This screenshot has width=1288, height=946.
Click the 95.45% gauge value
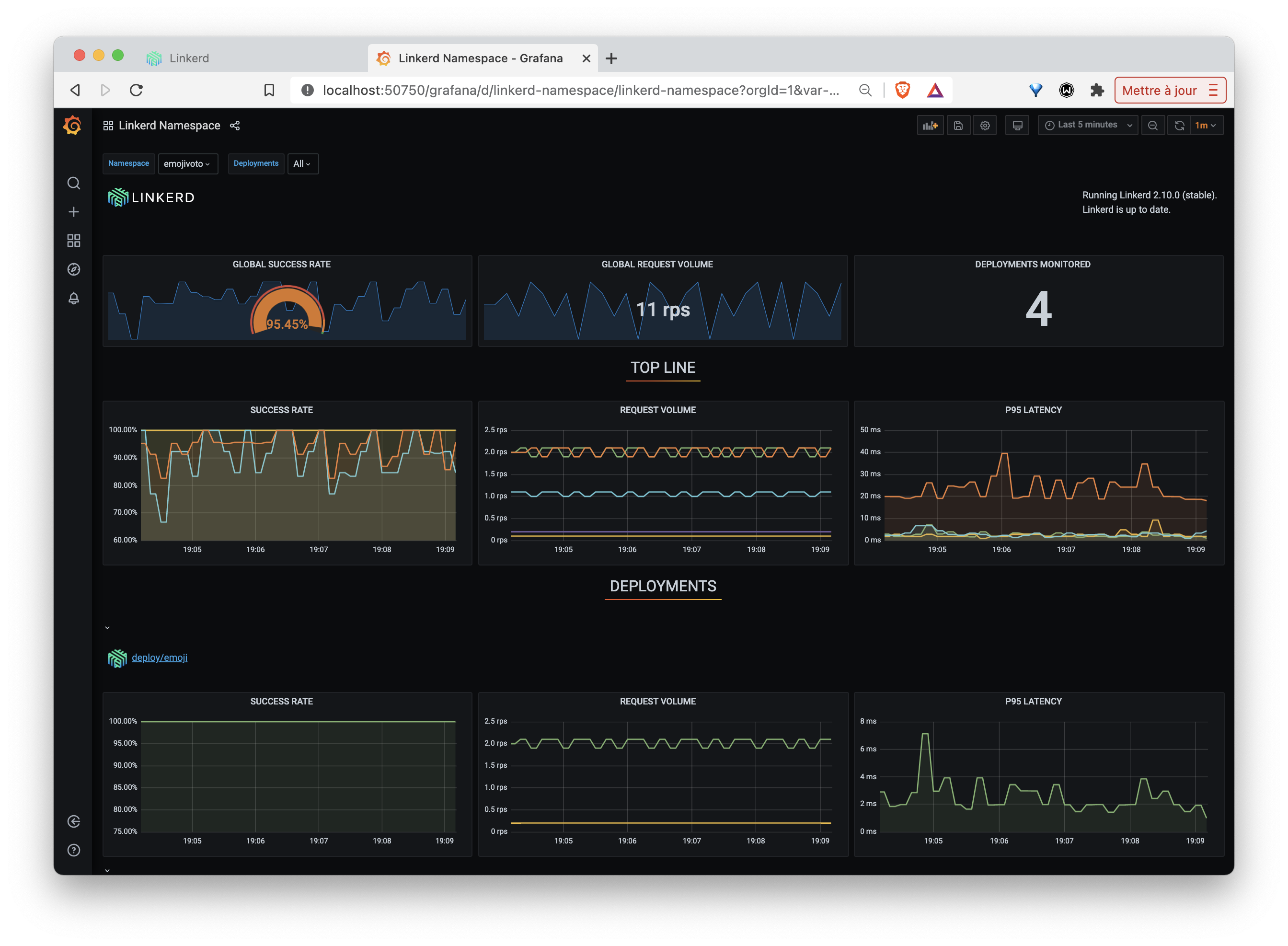pos(287,324)
